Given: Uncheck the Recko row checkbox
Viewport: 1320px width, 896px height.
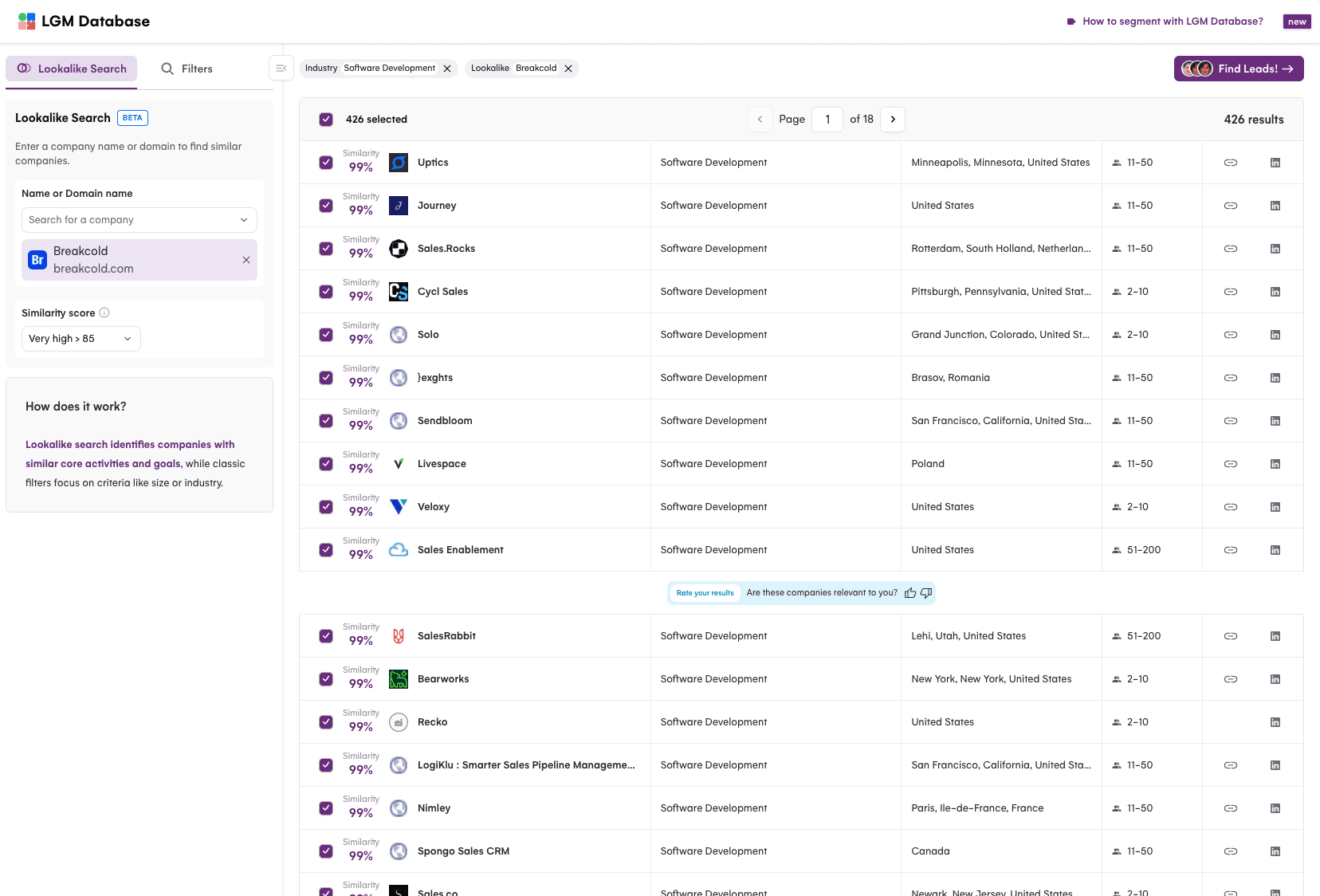Looking at the screenshot, I should [326, 722].
